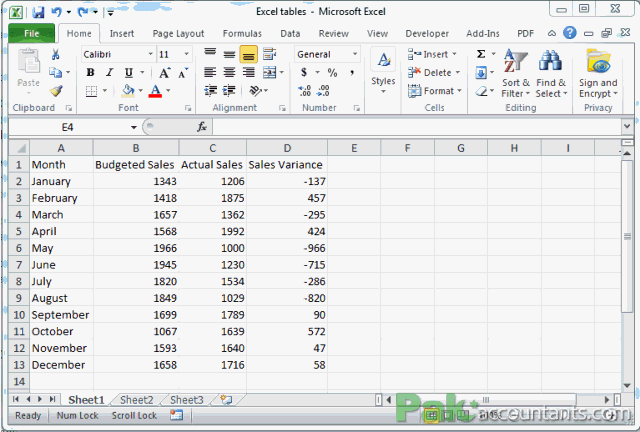
Task: Click Merge & Center icon
Action: pos(269,73)
